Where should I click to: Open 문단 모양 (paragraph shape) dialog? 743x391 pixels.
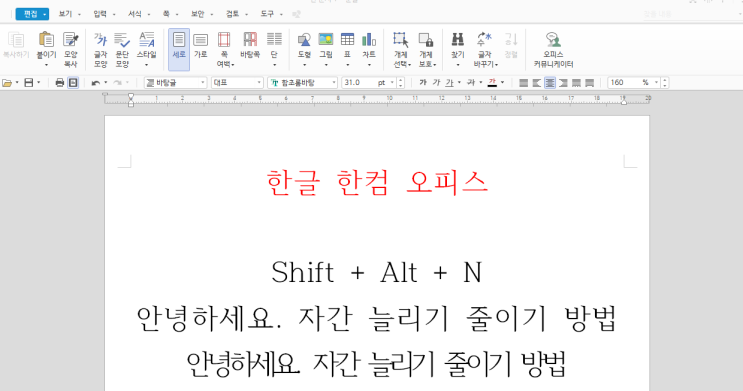tap(122, 49)
